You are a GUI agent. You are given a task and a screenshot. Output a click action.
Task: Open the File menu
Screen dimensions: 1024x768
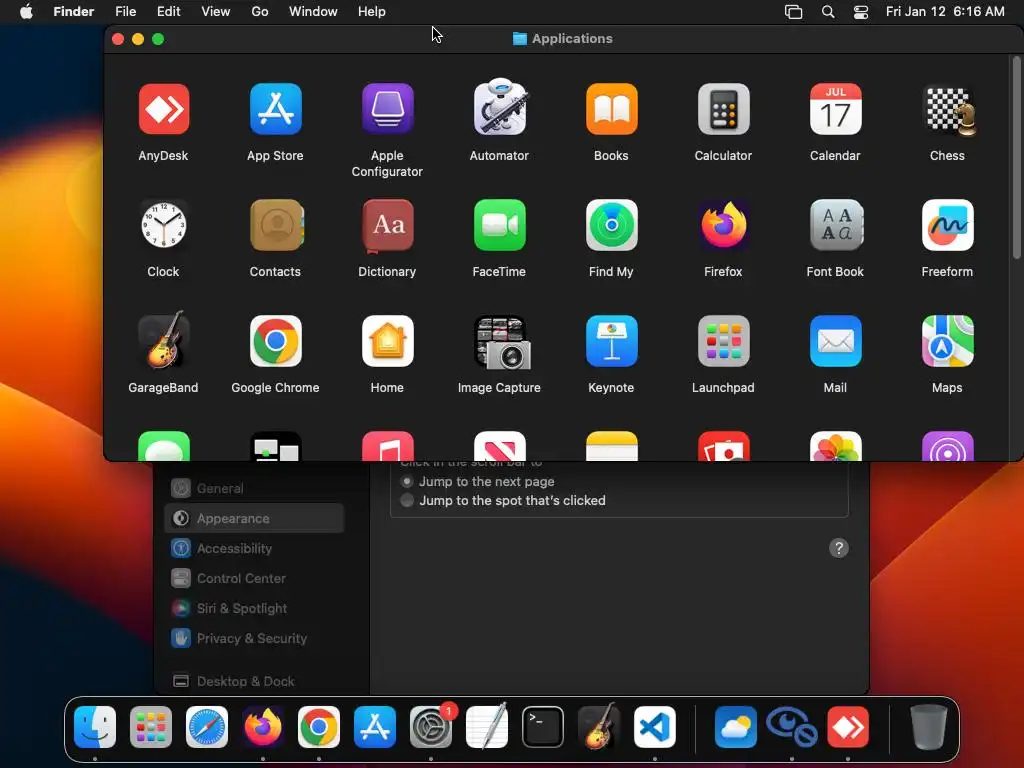(125, 12)
